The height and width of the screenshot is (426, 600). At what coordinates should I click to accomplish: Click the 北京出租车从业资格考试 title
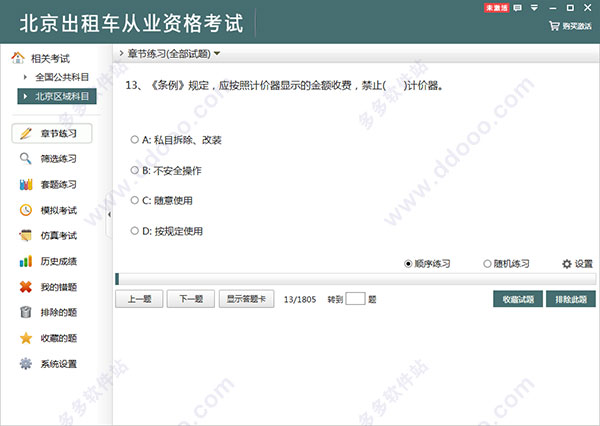(131, 23)
